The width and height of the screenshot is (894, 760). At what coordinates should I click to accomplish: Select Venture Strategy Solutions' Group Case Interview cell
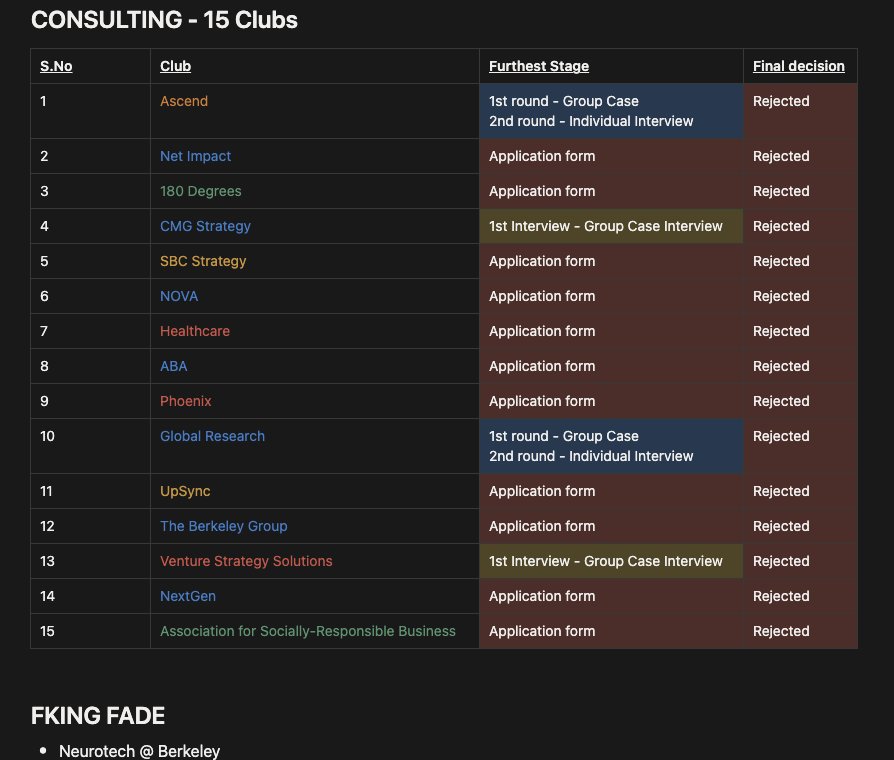click(611, 561)
